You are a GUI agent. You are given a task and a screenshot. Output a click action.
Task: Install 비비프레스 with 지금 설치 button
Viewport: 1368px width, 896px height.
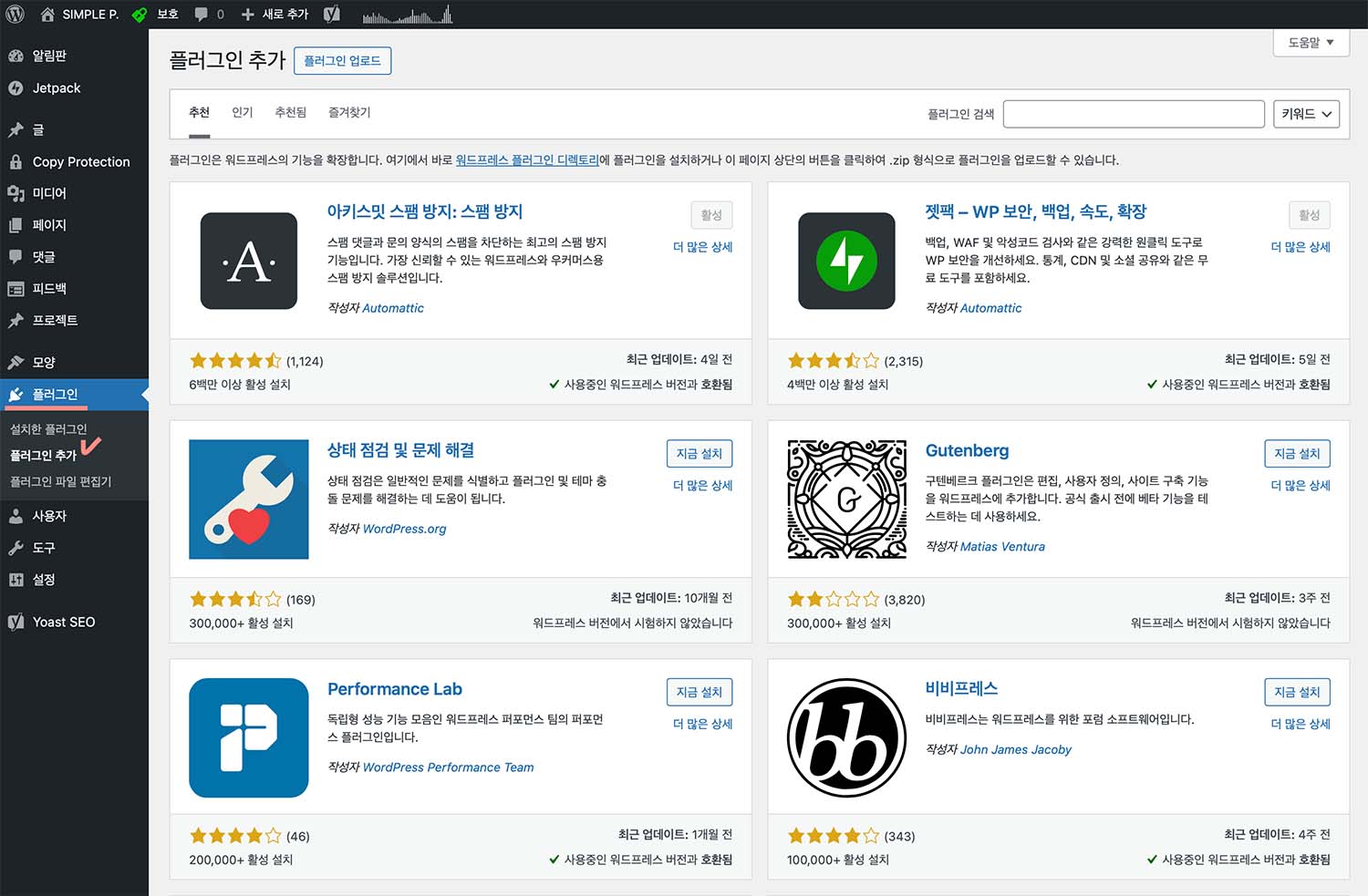pyautogui.click(x=1297, y=692)
